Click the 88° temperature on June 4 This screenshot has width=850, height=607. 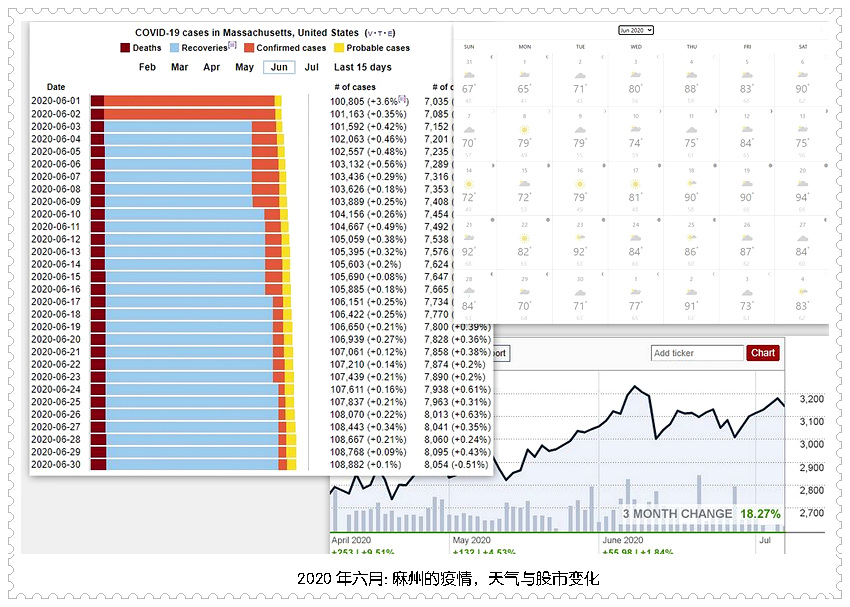pos(691,88)
